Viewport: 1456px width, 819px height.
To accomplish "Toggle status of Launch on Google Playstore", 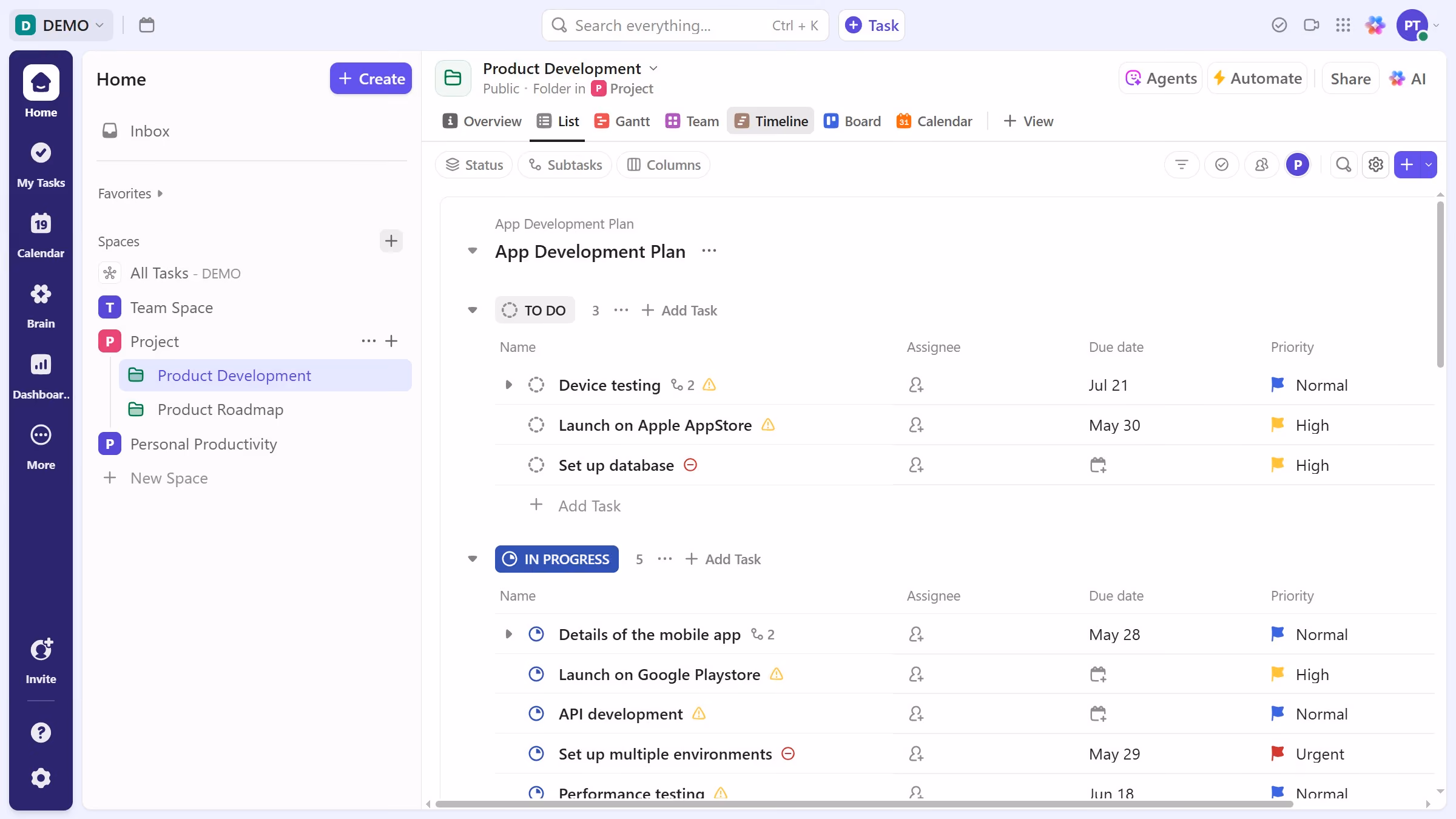I will 536,674.
